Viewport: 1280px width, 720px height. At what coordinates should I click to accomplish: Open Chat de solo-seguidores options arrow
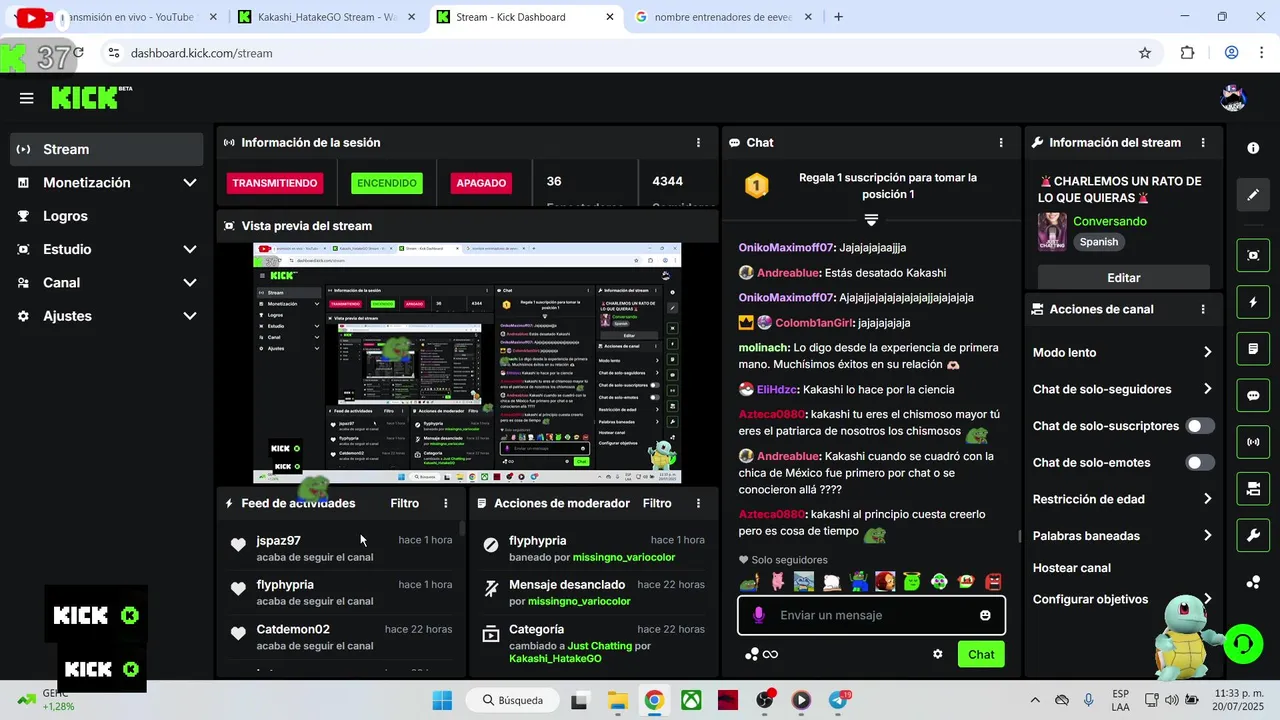pyautogui.click(x=1207, y=389)
